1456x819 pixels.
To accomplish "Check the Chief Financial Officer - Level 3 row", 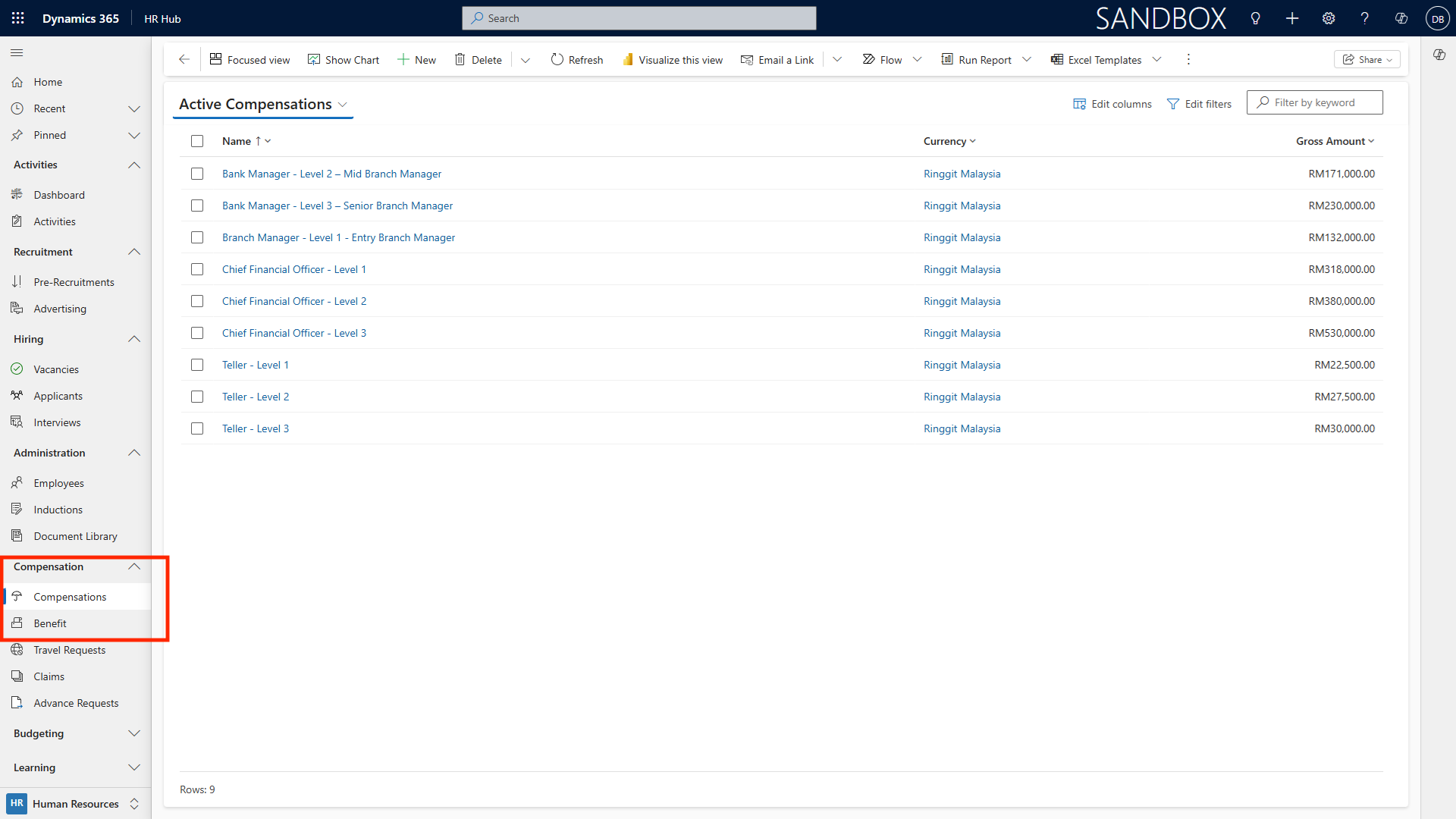I will [x=197, y=333].
